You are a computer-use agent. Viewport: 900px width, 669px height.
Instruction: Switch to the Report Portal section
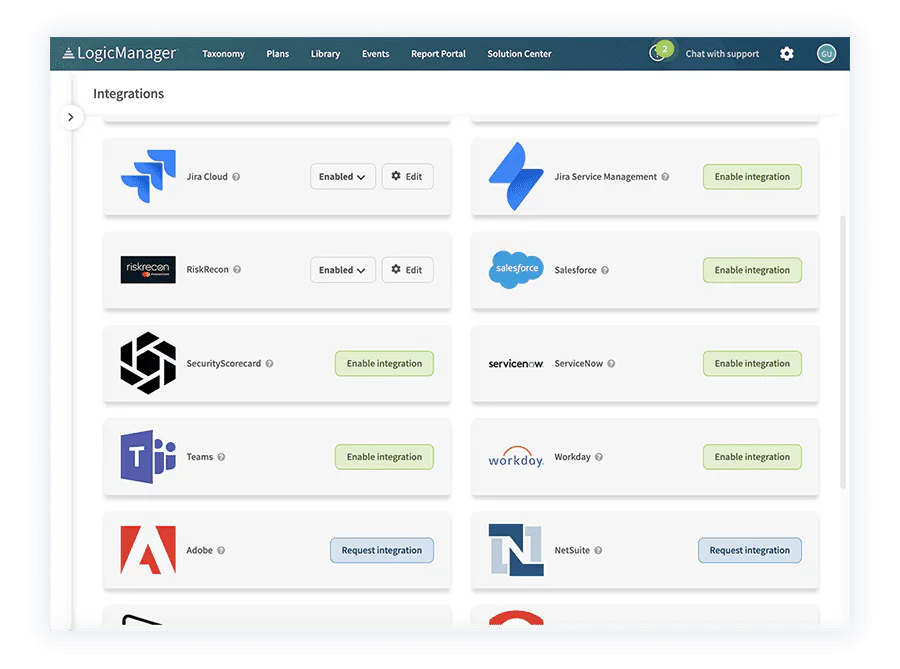(x=438, y=54)
